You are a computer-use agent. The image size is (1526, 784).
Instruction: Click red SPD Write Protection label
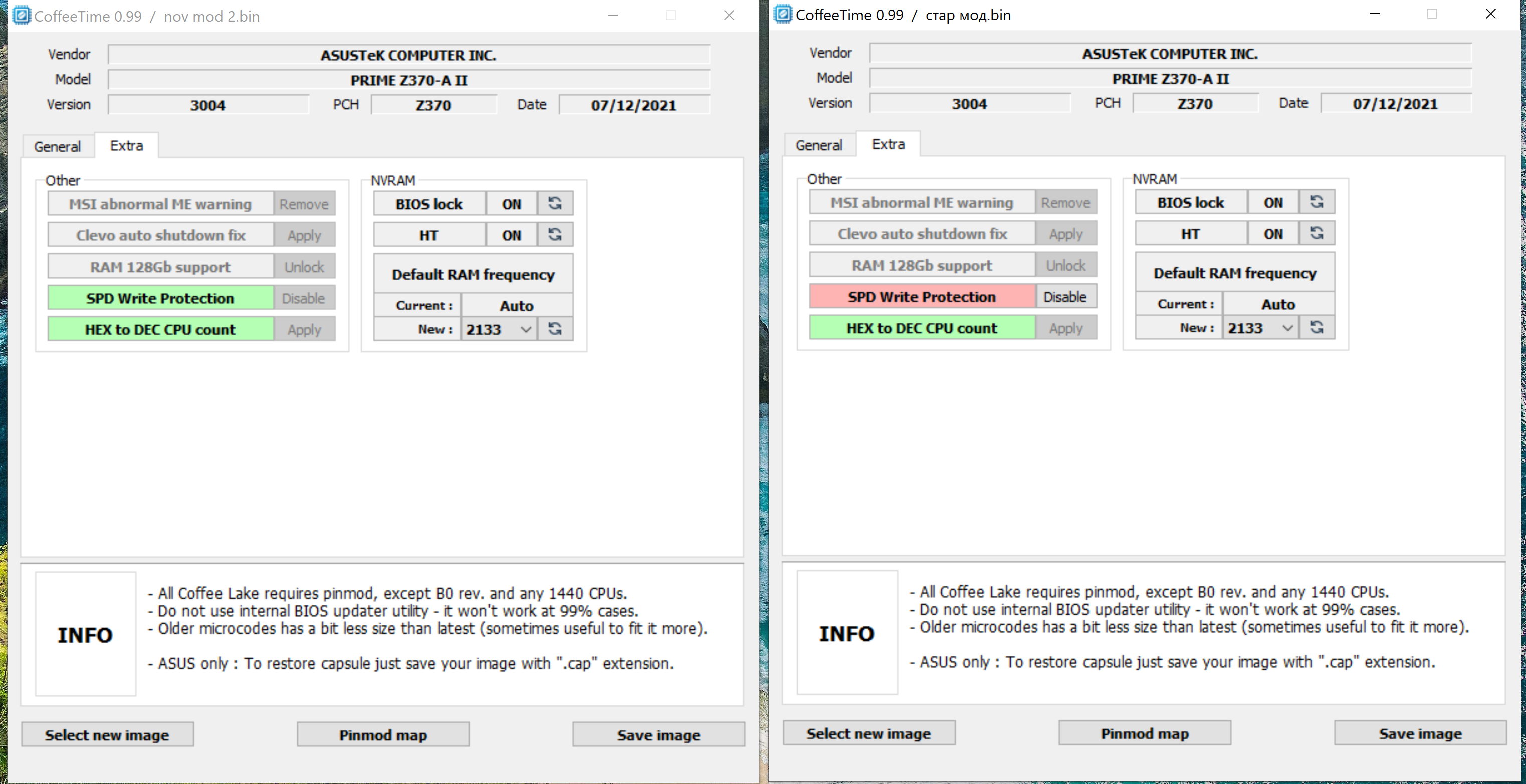(x=921, y=297)
